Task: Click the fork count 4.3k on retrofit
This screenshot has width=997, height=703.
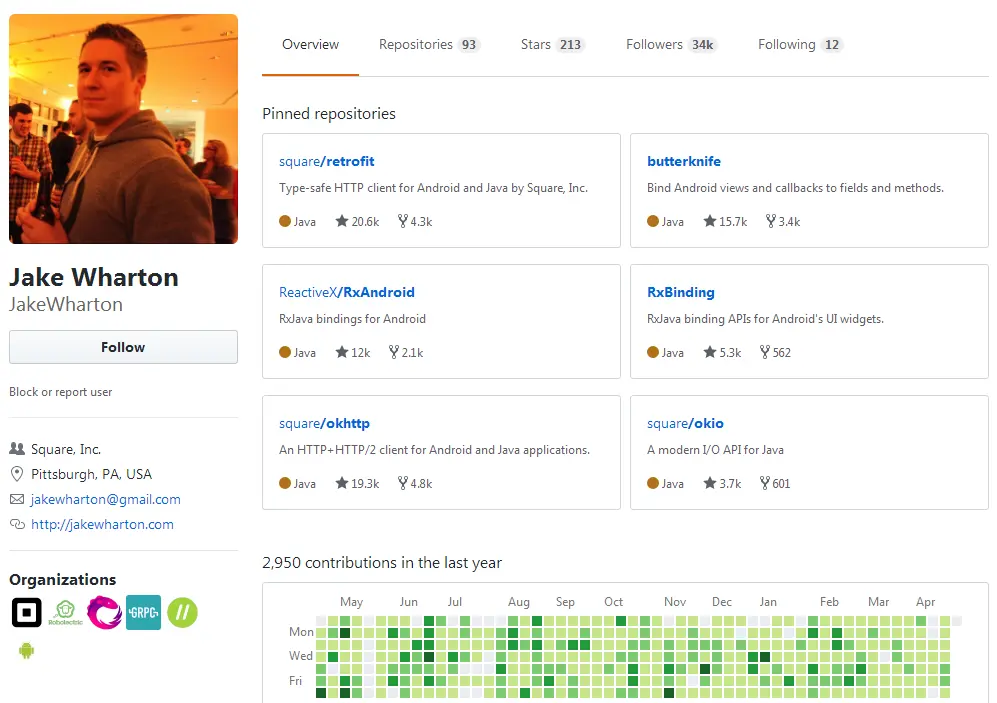Action: click(x=415, y=221)
